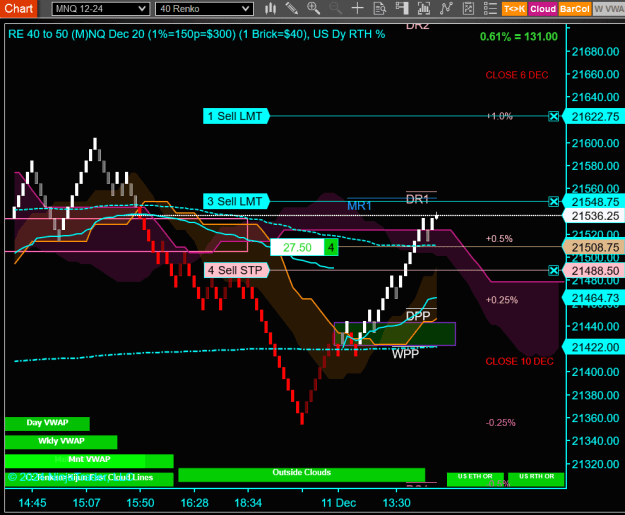Toggle the Cloud button

[x=542, y=9]
